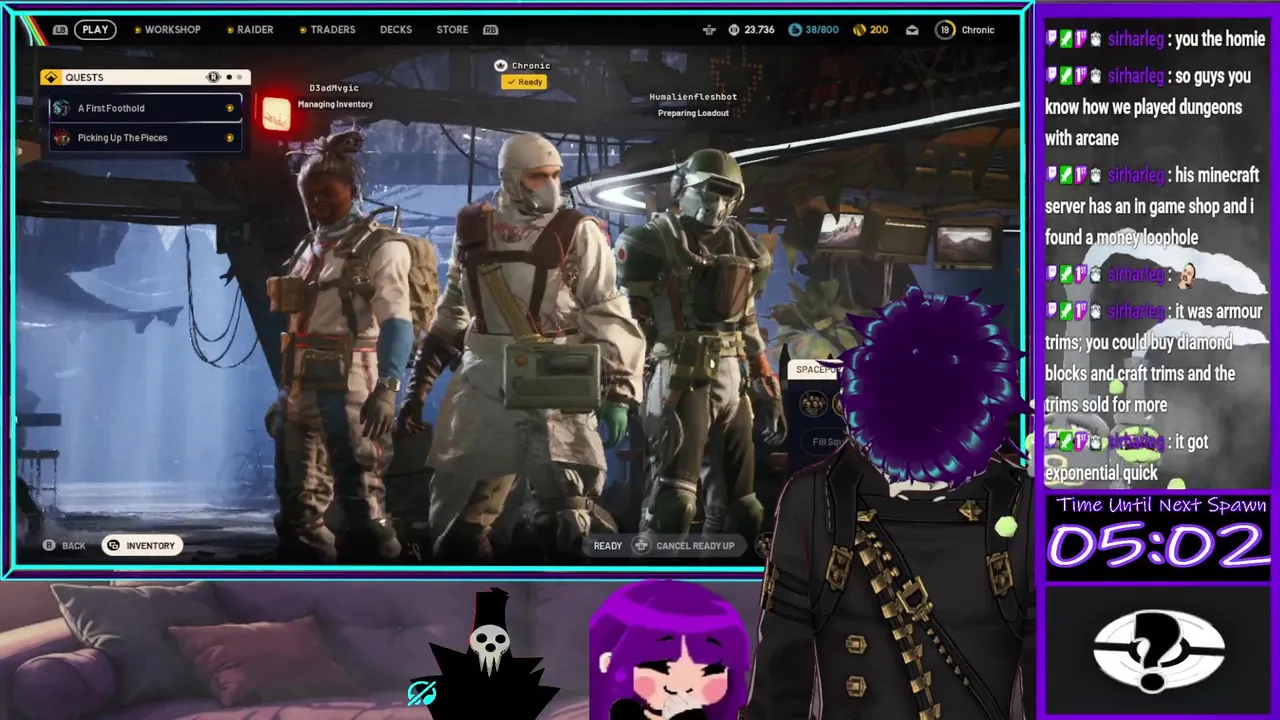
Task: Click the muted eye icon near the skull
Action: click(422, 693)
